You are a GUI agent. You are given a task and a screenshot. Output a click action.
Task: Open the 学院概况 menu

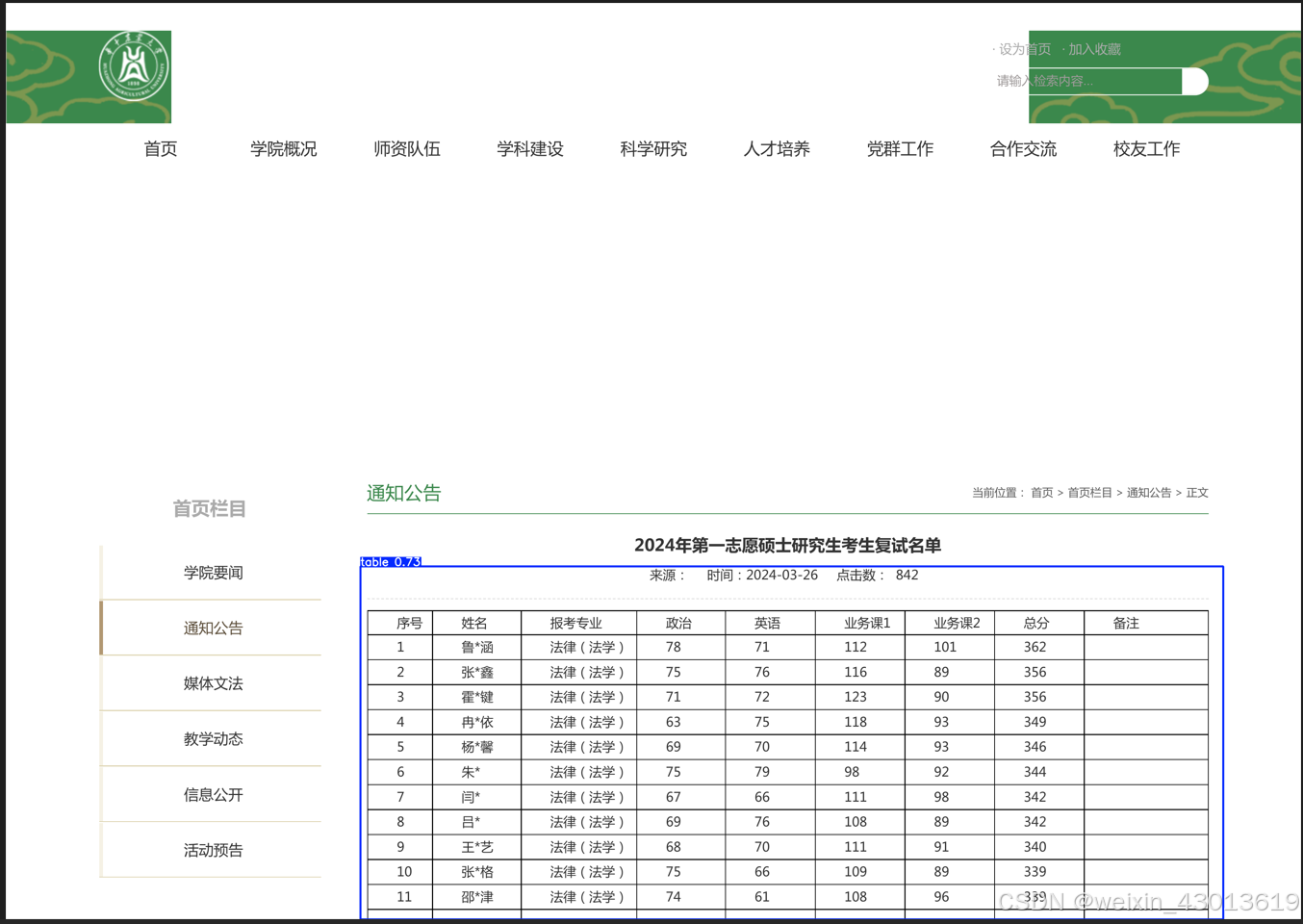pyautogui.click(x=284, y=149)
